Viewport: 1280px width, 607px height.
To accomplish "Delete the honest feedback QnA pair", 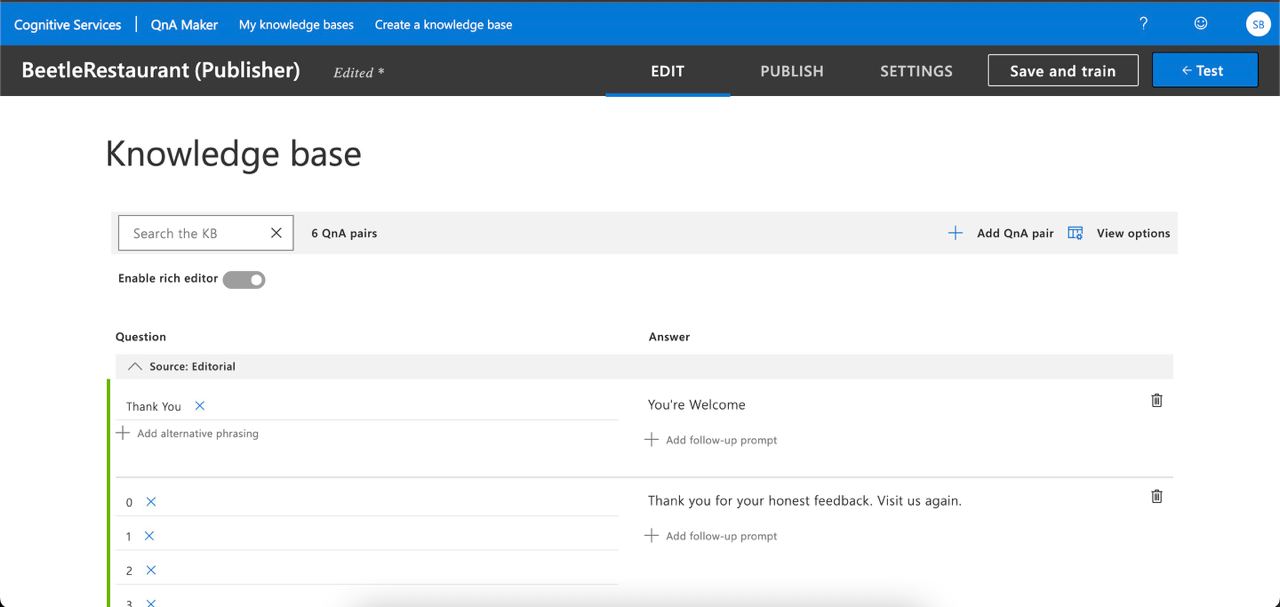I will (x=1157, y=496).
